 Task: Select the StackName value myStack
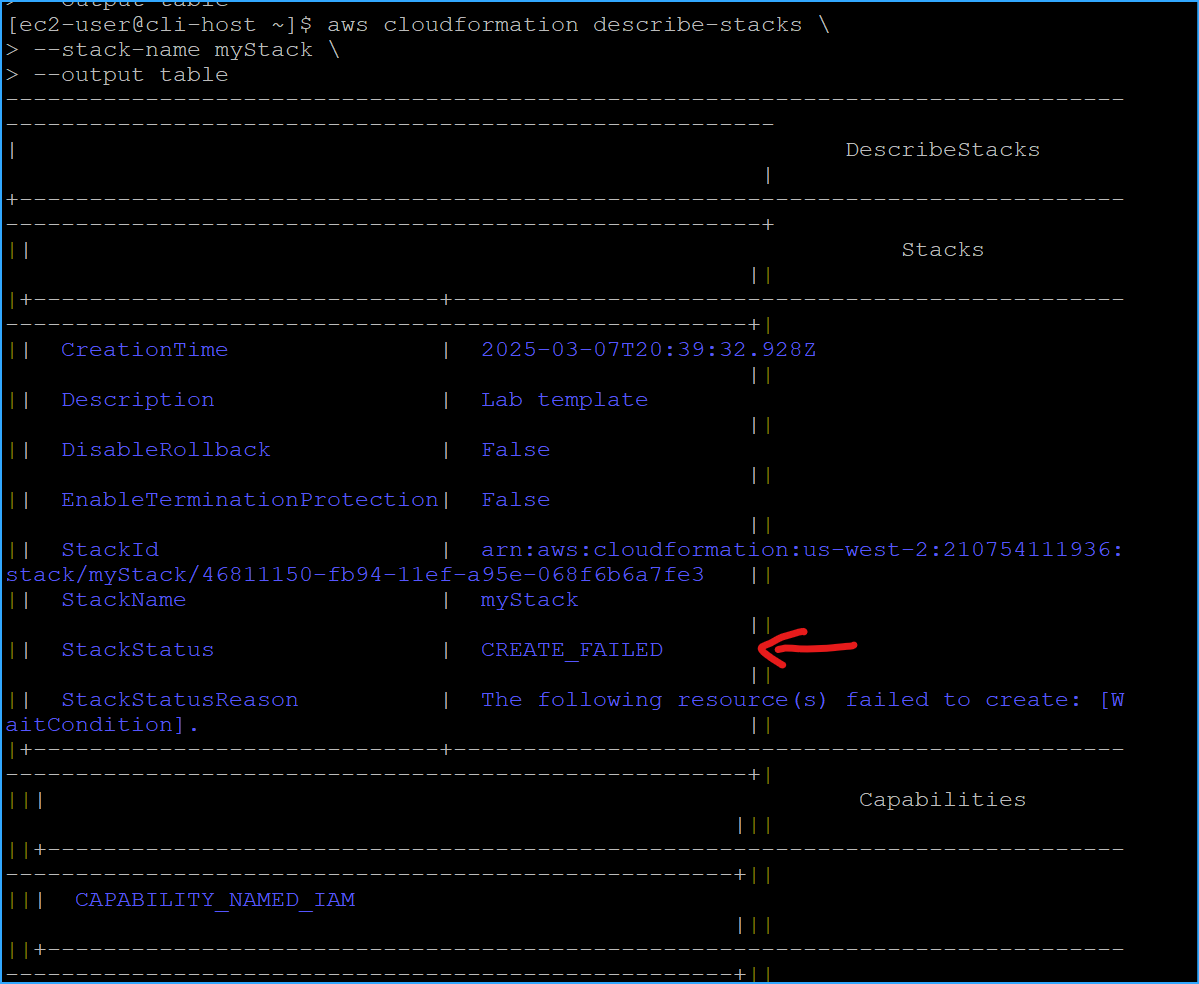coord(529,599)
